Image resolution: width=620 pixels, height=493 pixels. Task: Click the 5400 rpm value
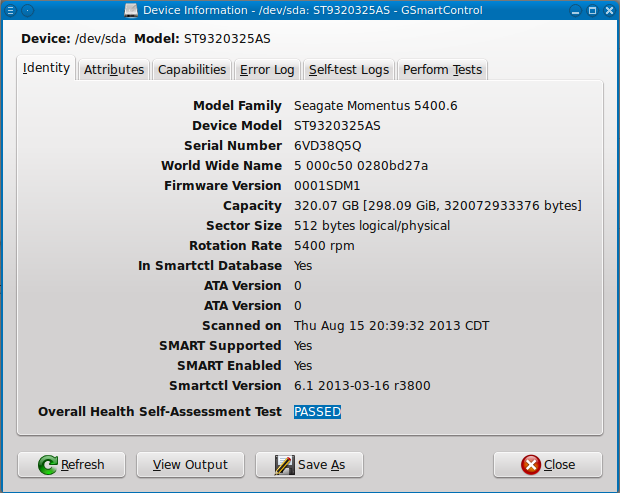coord(324,246)
